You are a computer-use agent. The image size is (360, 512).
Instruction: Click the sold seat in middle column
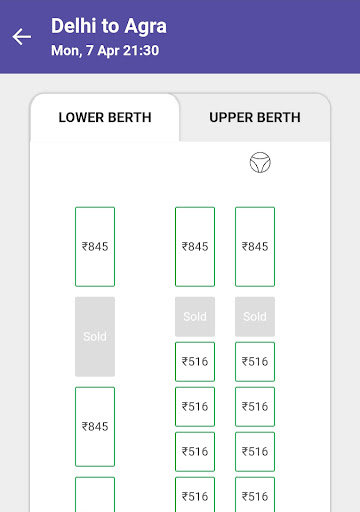tap(195, 317)
